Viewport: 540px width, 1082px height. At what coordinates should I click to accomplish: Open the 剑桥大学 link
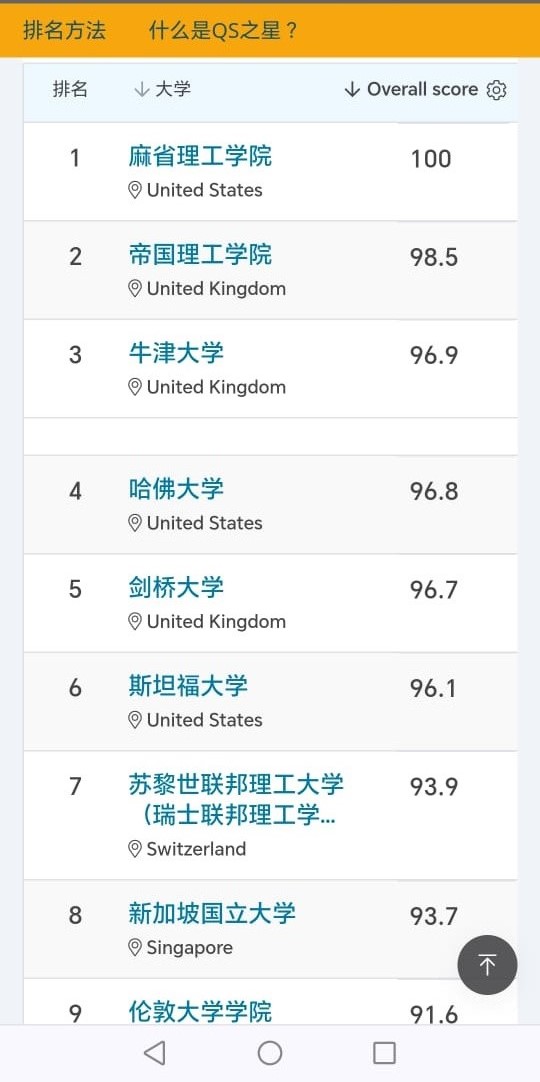tap(176, 587)
